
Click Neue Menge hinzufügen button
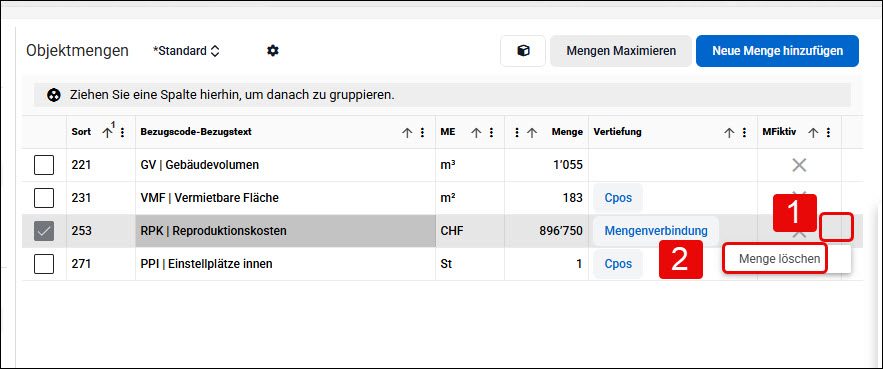pos(777,51)
